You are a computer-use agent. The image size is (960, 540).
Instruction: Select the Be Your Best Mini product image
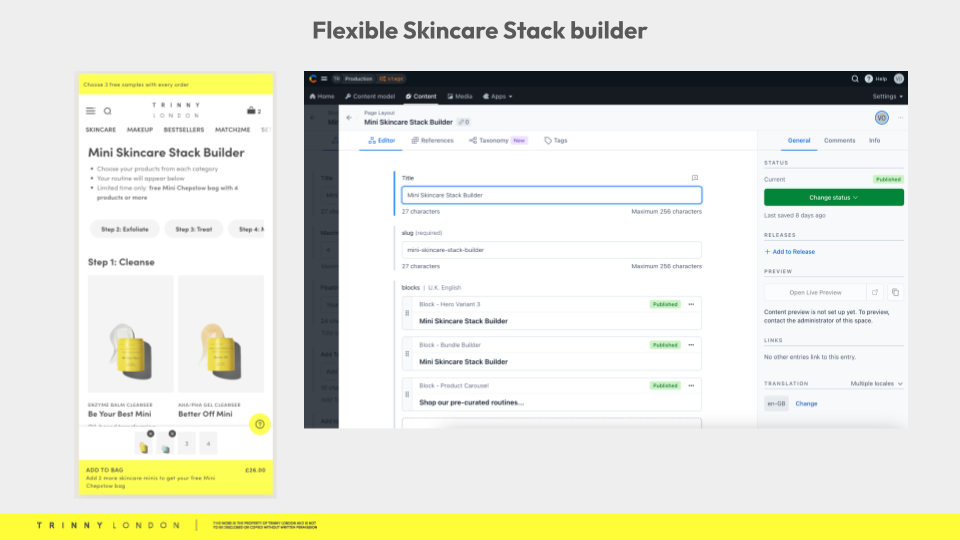(130, 334)
